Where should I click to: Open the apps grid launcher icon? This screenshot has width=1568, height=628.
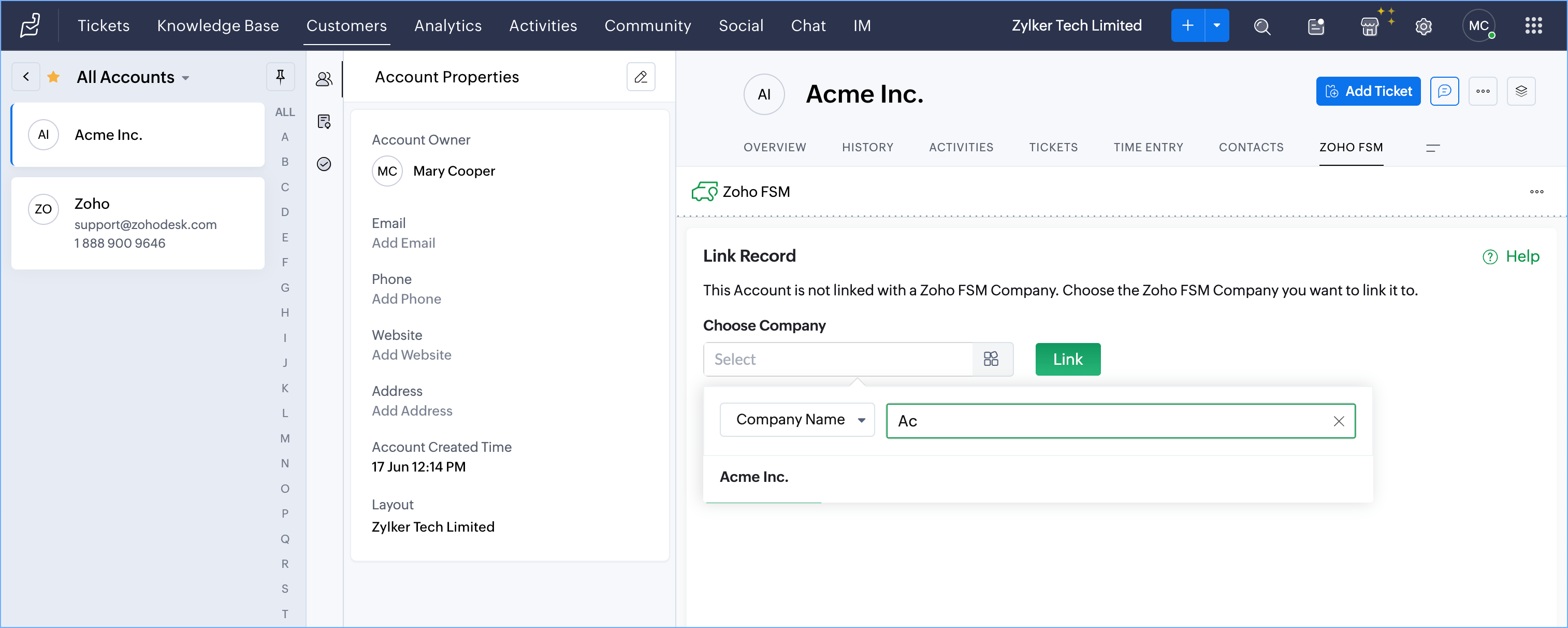tap(1533, 25)
